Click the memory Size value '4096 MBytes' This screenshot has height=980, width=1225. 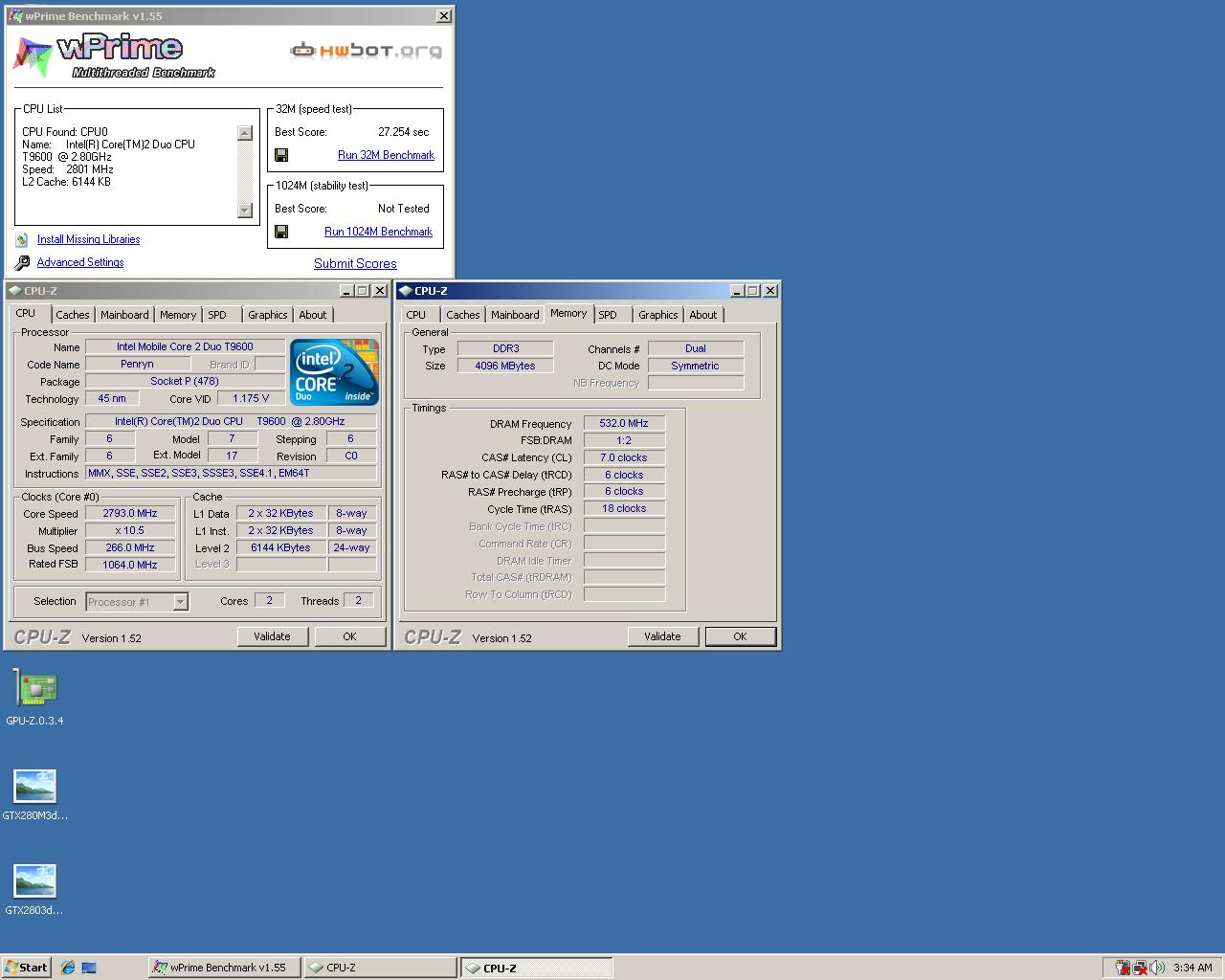pyautogui.click(x=505, y=366)
